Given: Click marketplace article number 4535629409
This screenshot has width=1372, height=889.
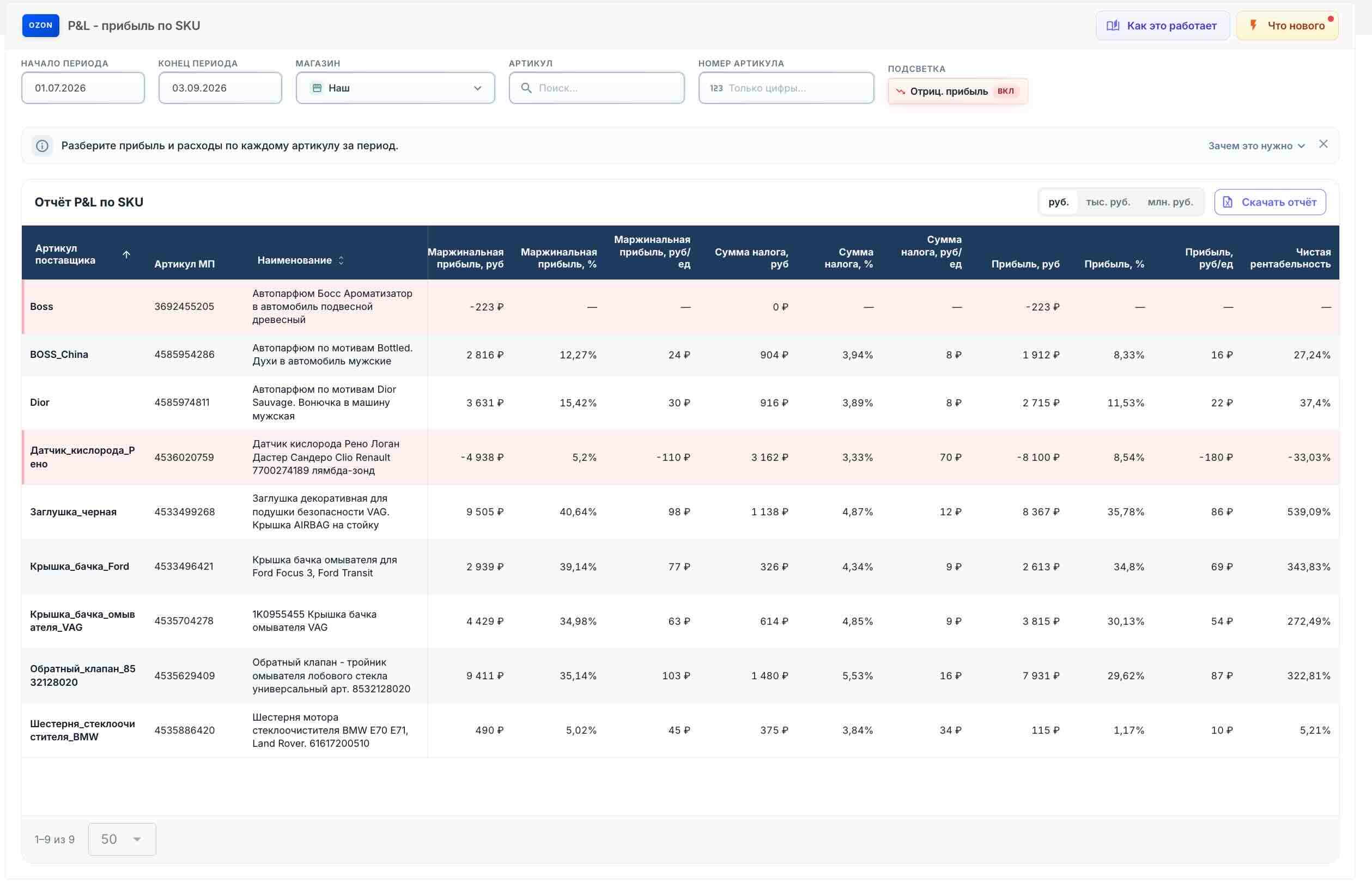Looking at the screenshot, I should 185,675.
